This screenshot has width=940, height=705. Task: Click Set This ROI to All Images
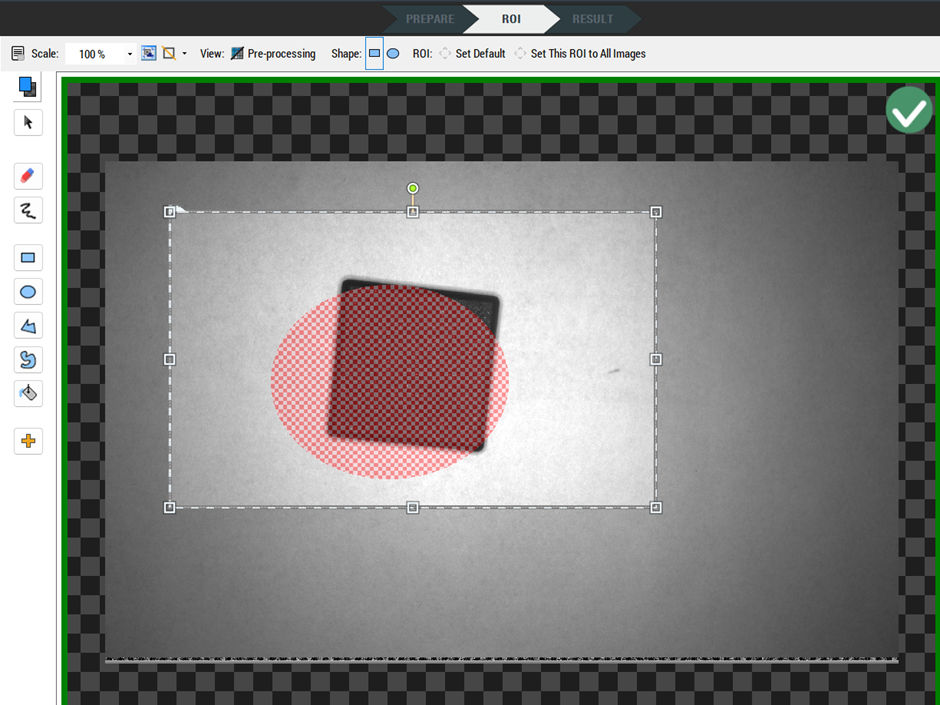point(580,53)
